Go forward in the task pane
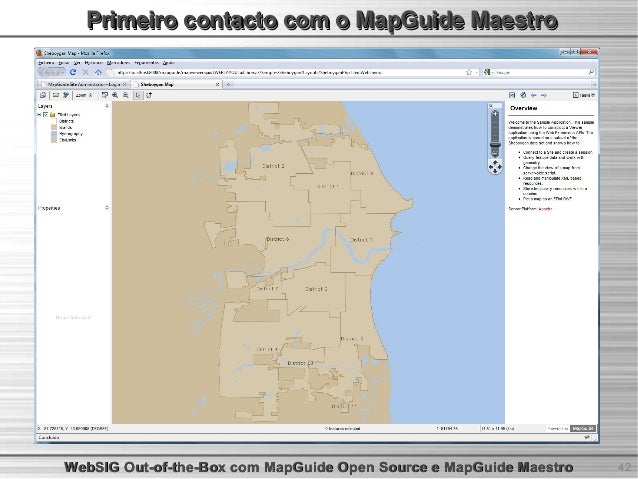The height and width of the screenshot is (479, 638). click(544, 95)
